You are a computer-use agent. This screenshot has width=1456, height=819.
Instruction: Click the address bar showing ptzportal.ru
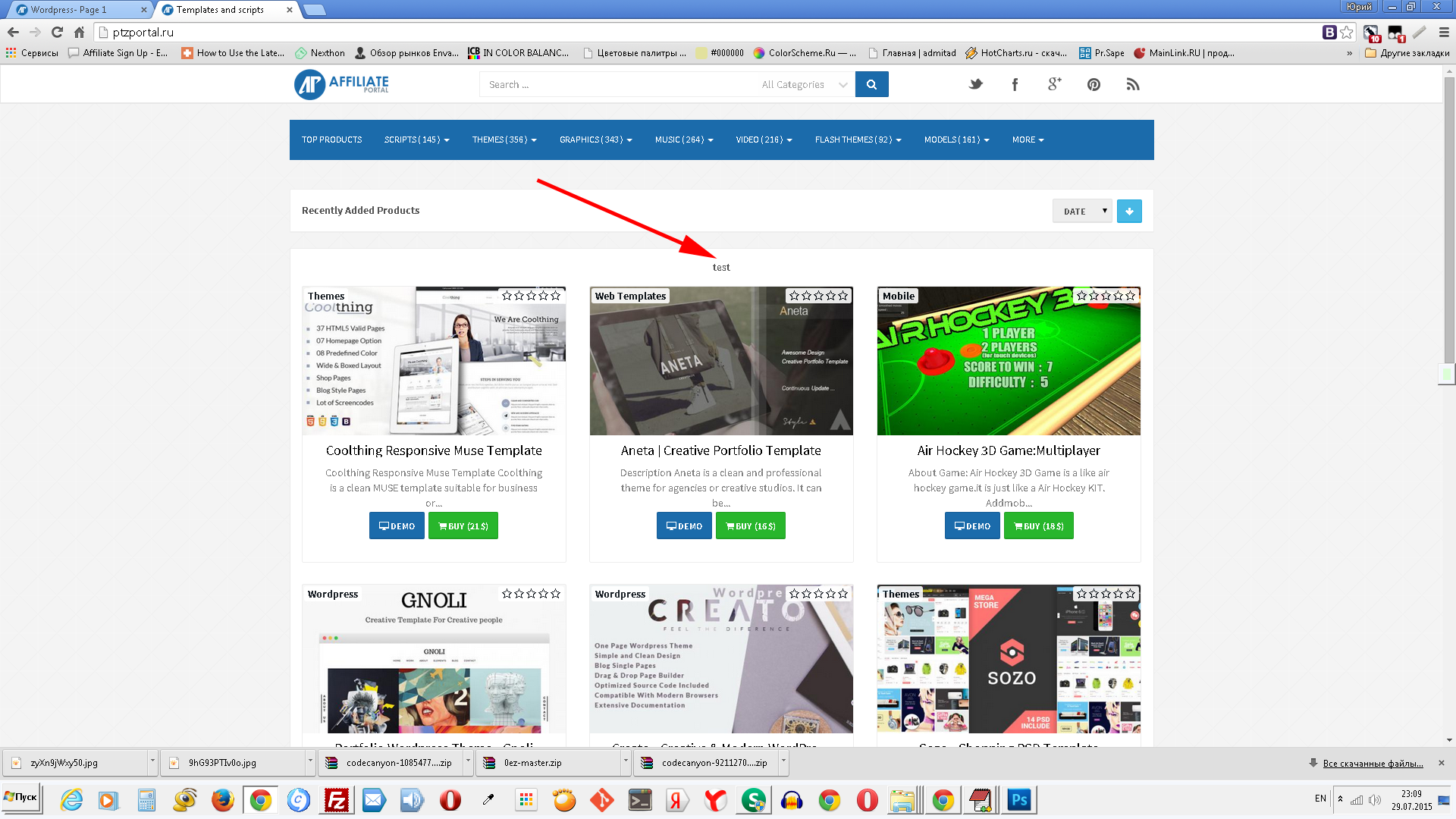click(705, 32)
